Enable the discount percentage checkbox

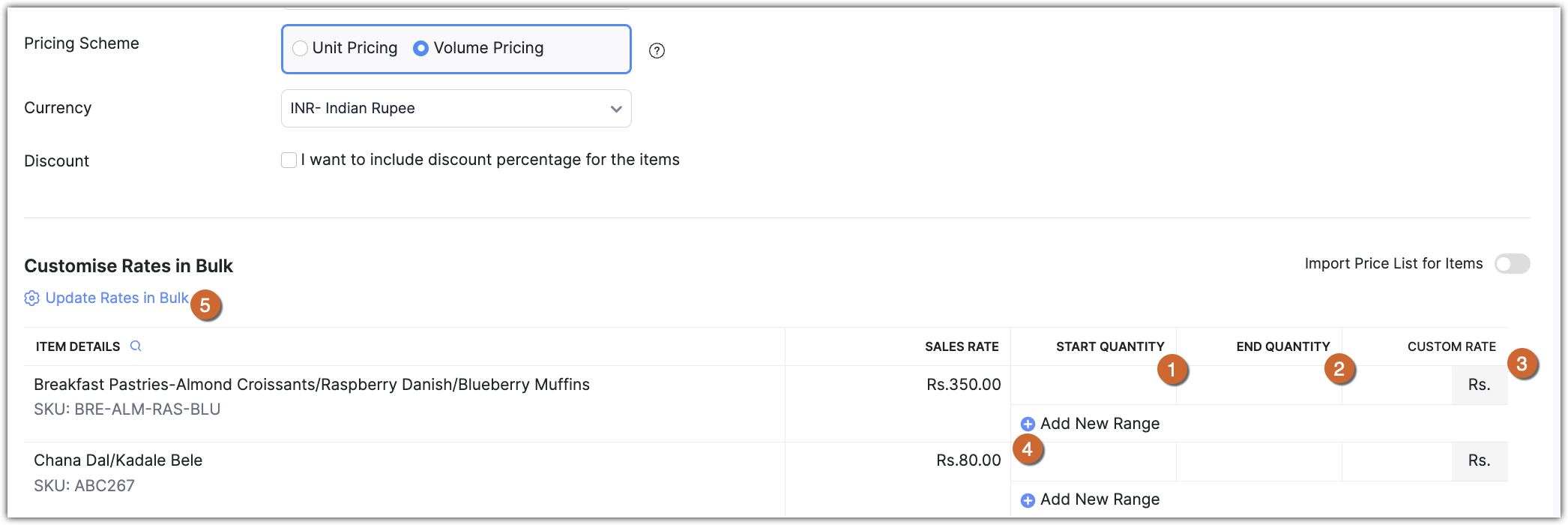pyautogui.click(x=289, y=160)
